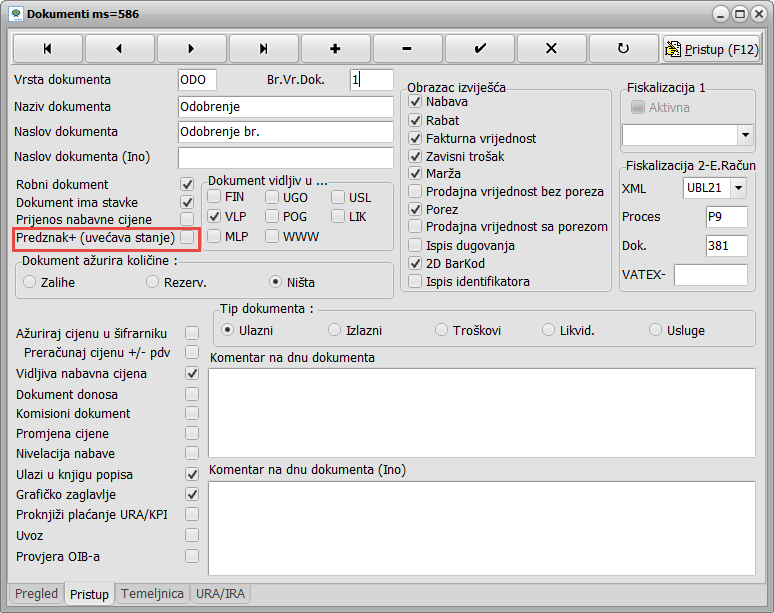Image resolution: width=774 pixels, height=613 pixels.
Task: Delete record with minus button
Action: 407,48
